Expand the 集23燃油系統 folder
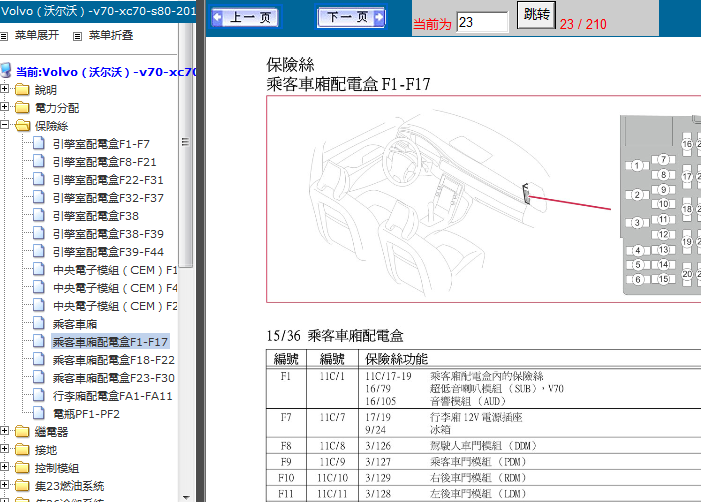 click(4, 485)
